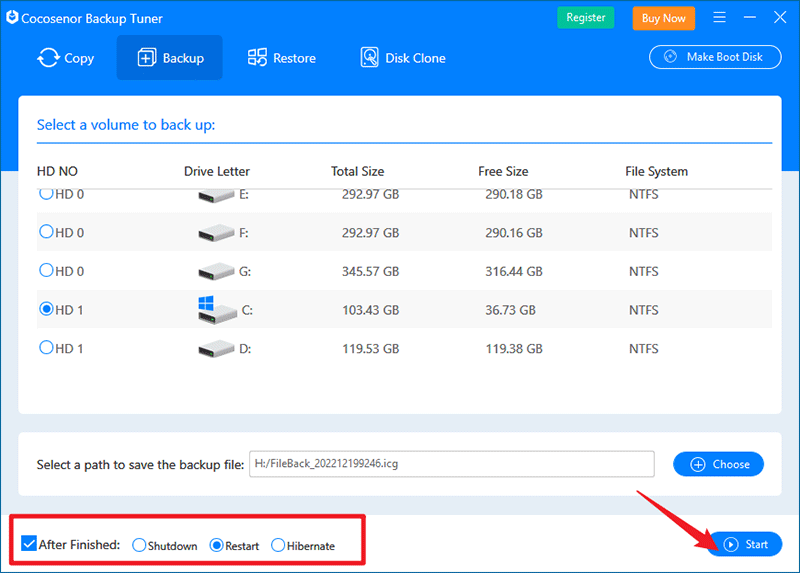800x573 pixels.
Task: Uncheck the After Finished checkbox
Action: [29, 543]
